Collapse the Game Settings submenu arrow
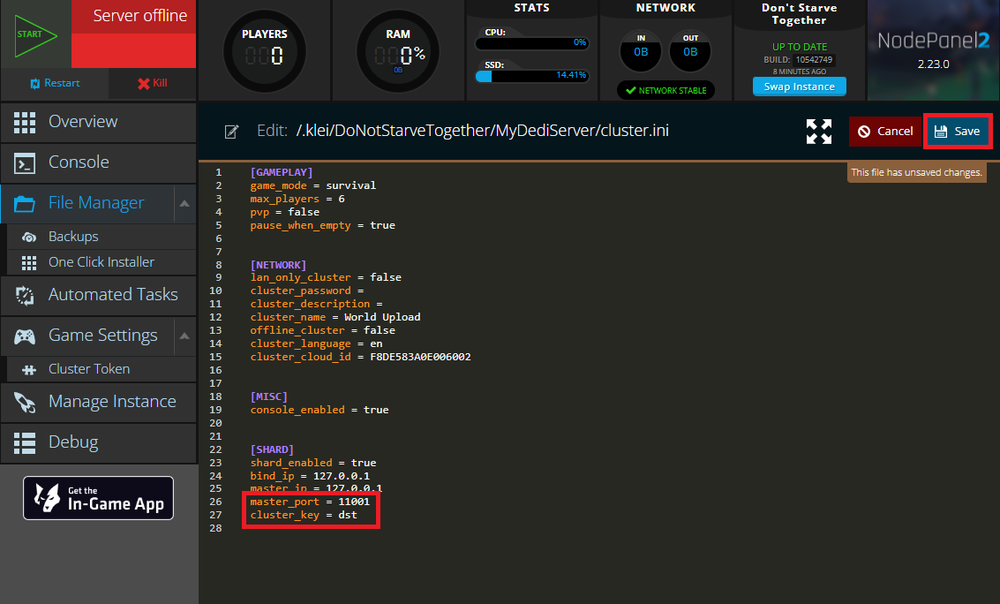Image resolution: width=1000 pixels, height=604 pixels. coord(184,336)
